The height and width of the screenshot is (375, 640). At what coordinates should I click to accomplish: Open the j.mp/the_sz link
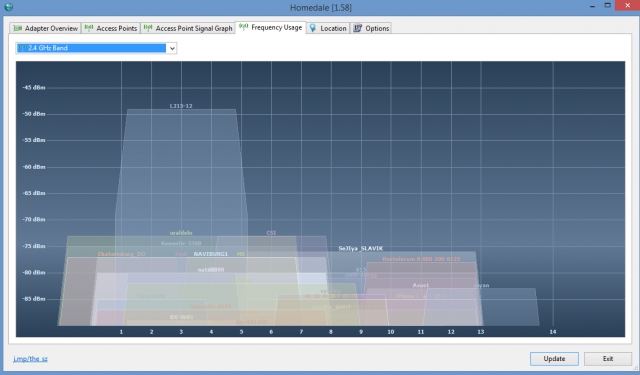point(30,359)
